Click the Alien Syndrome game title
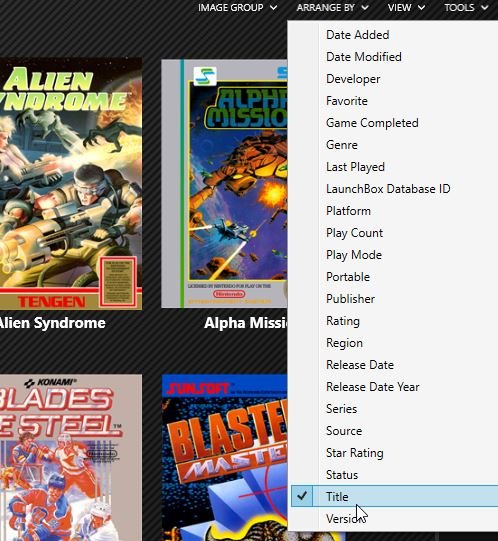 click(x=52, y=323)
